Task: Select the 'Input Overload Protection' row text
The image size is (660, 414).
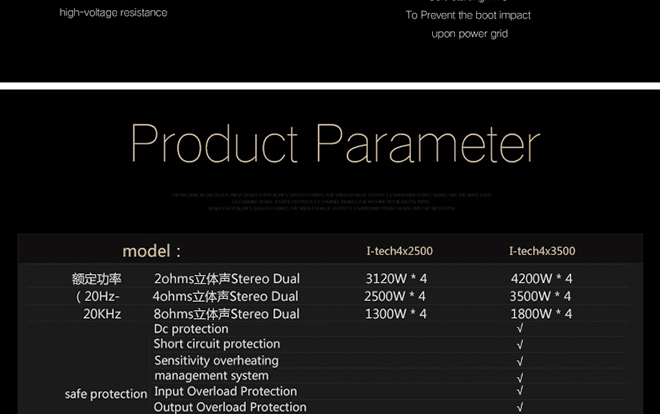Action: (226, 391)
